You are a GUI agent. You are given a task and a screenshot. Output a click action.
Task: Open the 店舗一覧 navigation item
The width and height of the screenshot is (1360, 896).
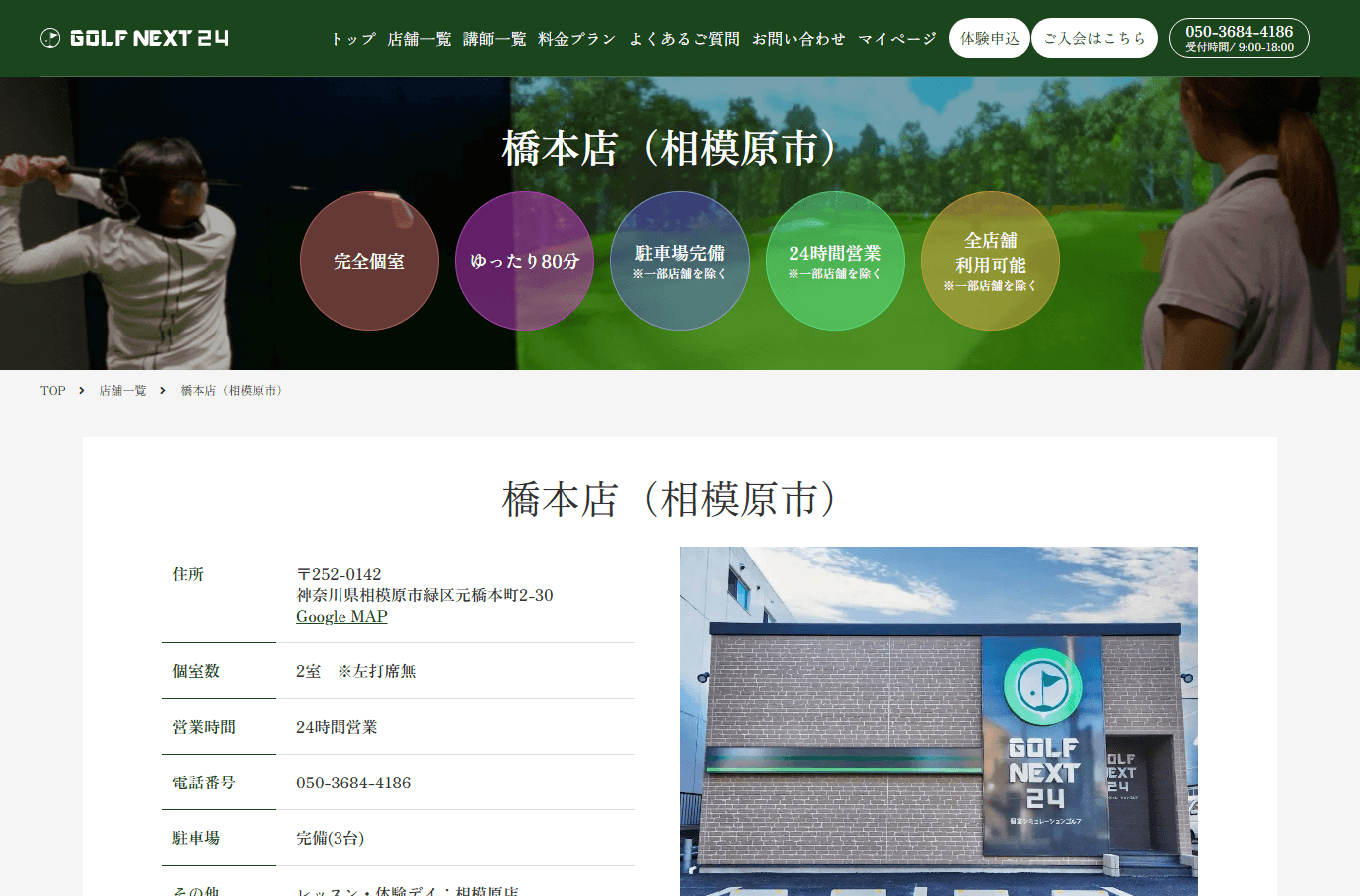point(419,39)
